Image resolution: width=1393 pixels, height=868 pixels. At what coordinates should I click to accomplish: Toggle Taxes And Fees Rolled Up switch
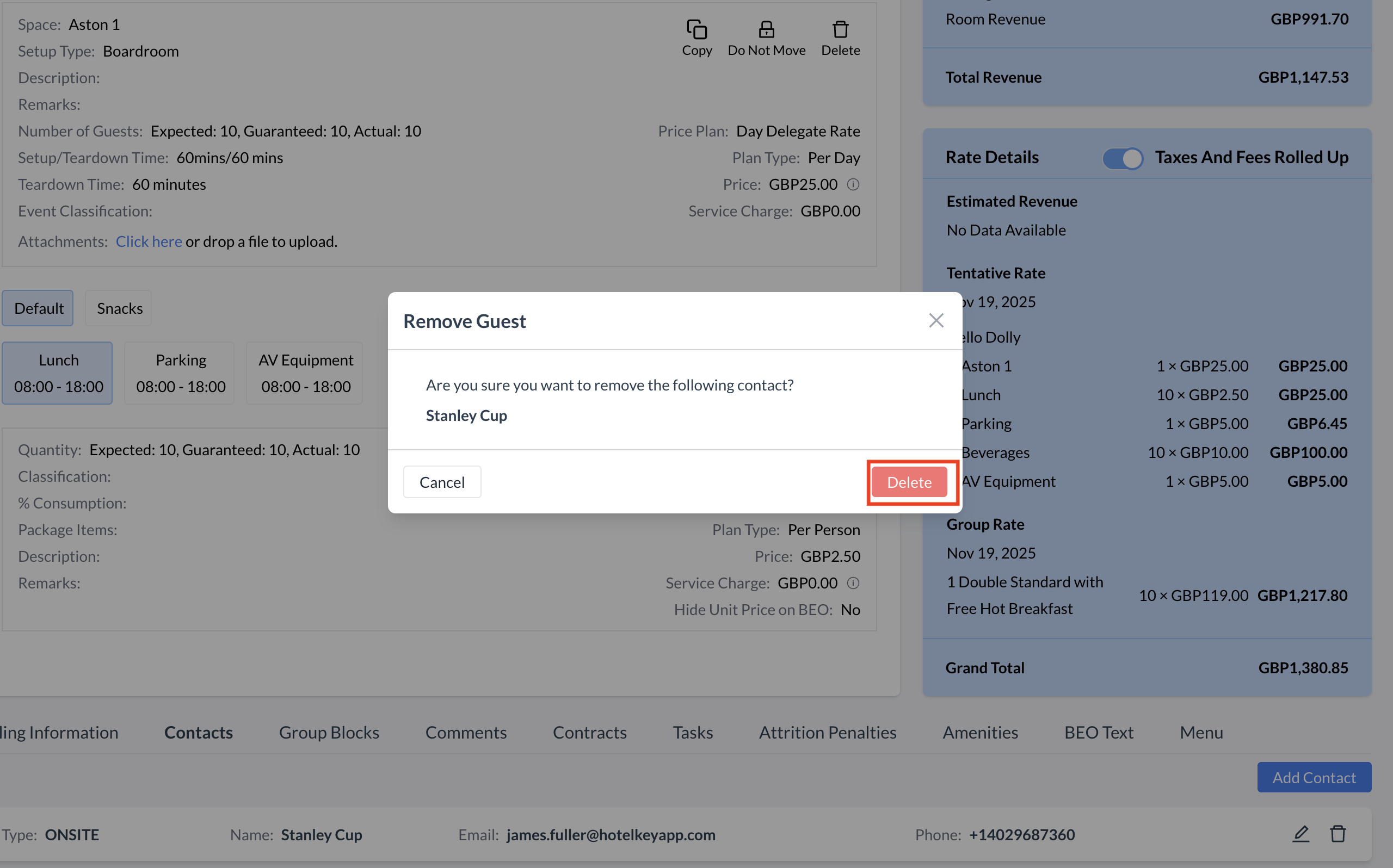tap(1123, 158)
